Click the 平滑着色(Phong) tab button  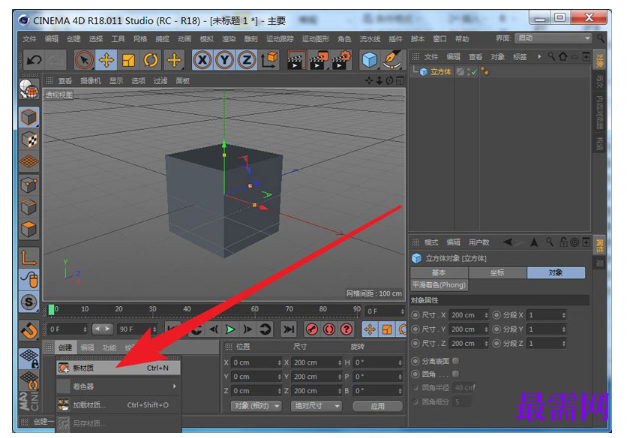point(439,285)
